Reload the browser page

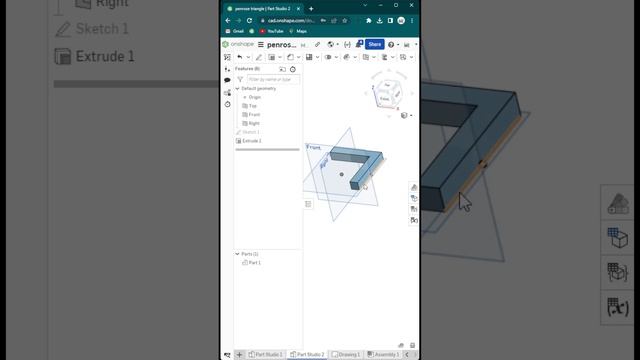[x=249, y=21]
